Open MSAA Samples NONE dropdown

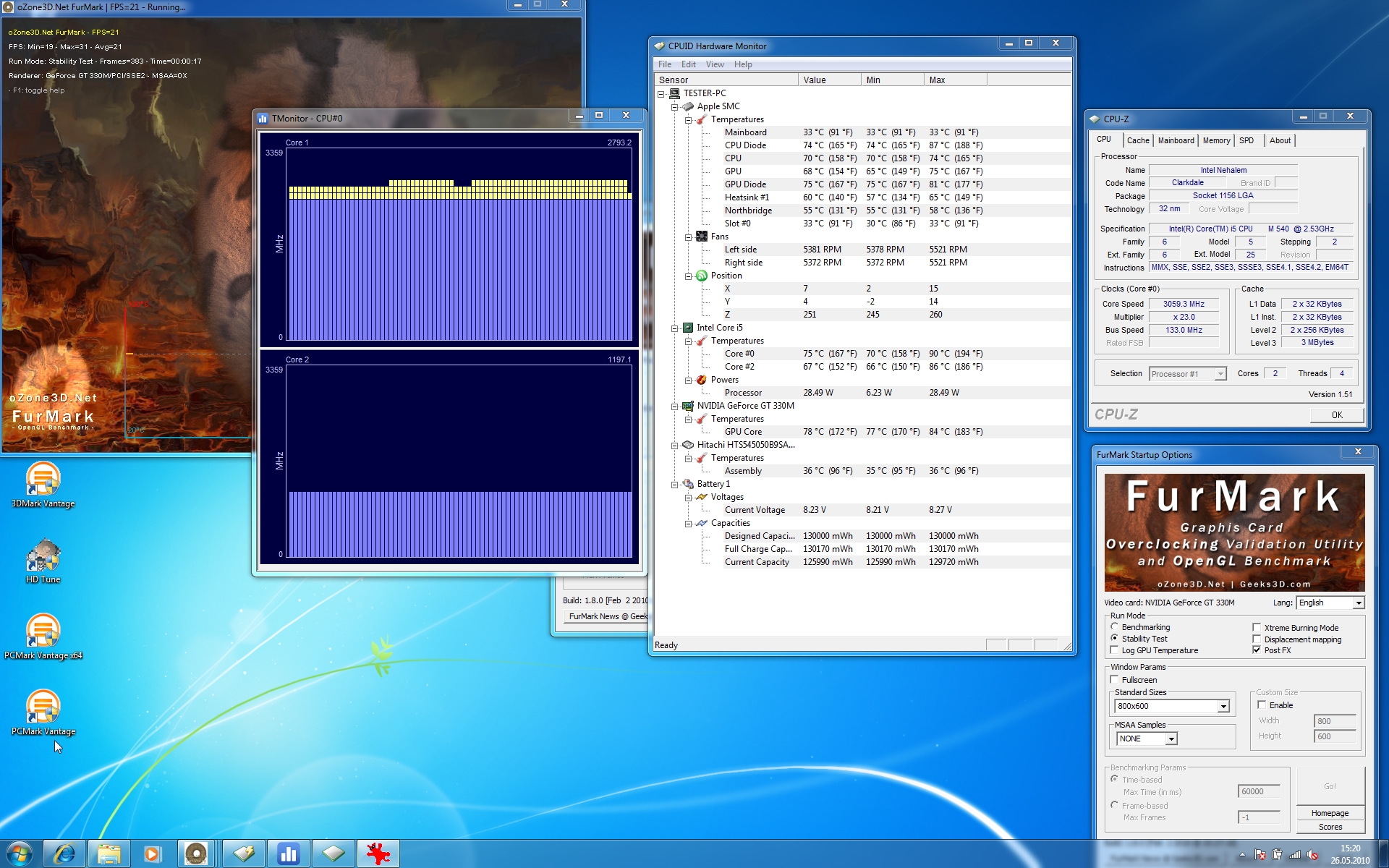(1147, 739)
